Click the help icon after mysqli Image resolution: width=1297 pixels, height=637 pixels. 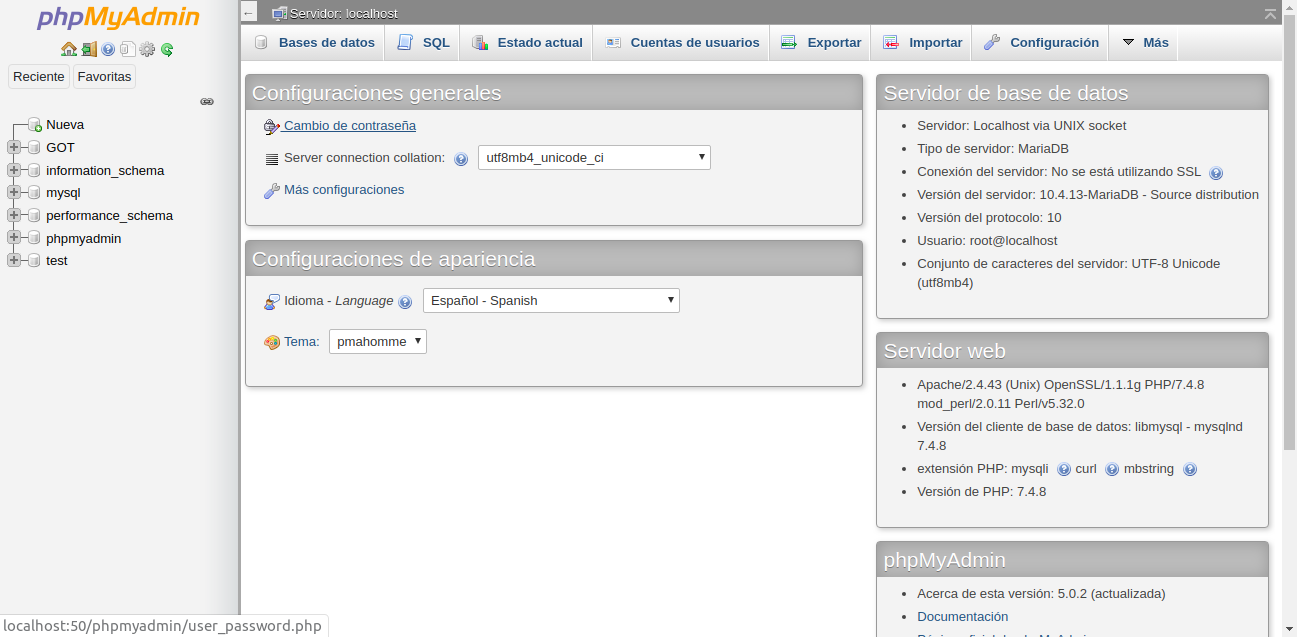click(1064, 469)
